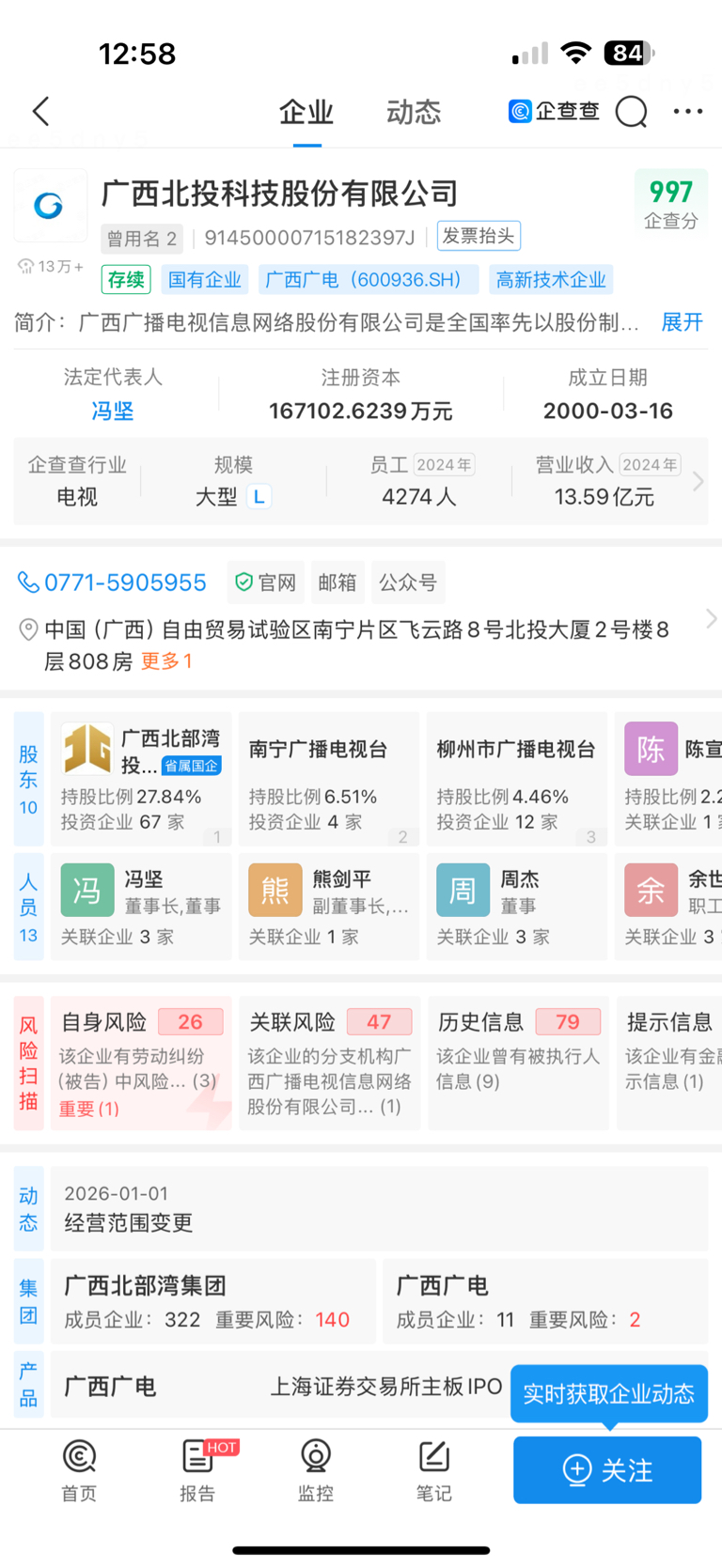
Task: Open 广西广电 group card with 11 members
Action: pos(545,1301)
